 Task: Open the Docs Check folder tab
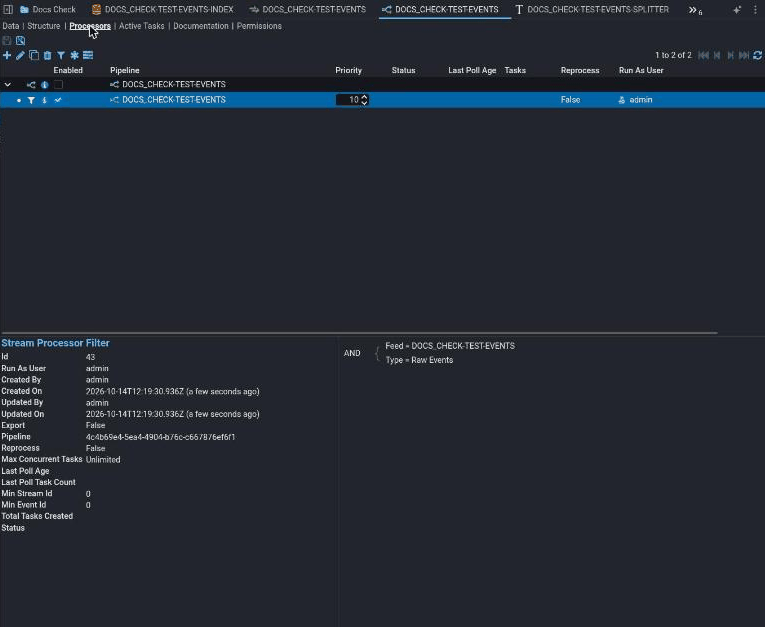(x=48, y=9)
